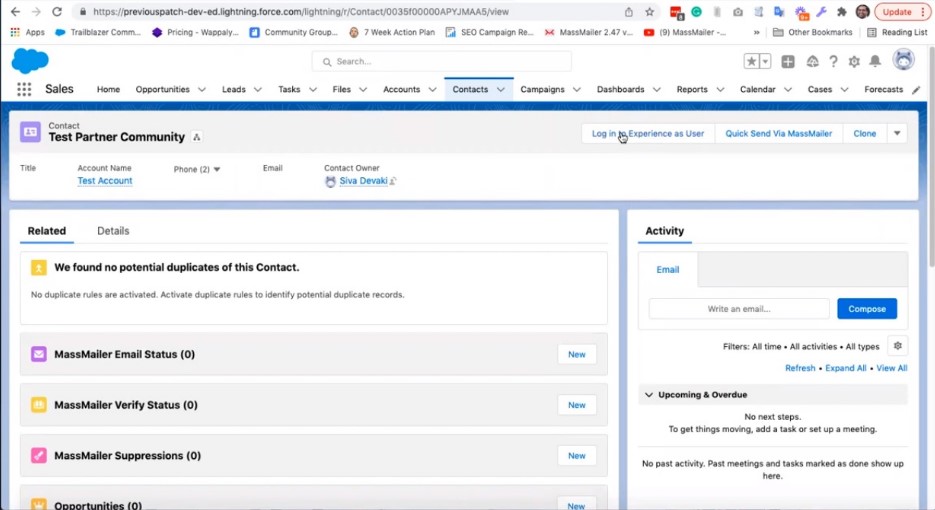Open the Dashboards tab
Image resolution: width=935 pixels, height=510 pixels.
[620, 89]
